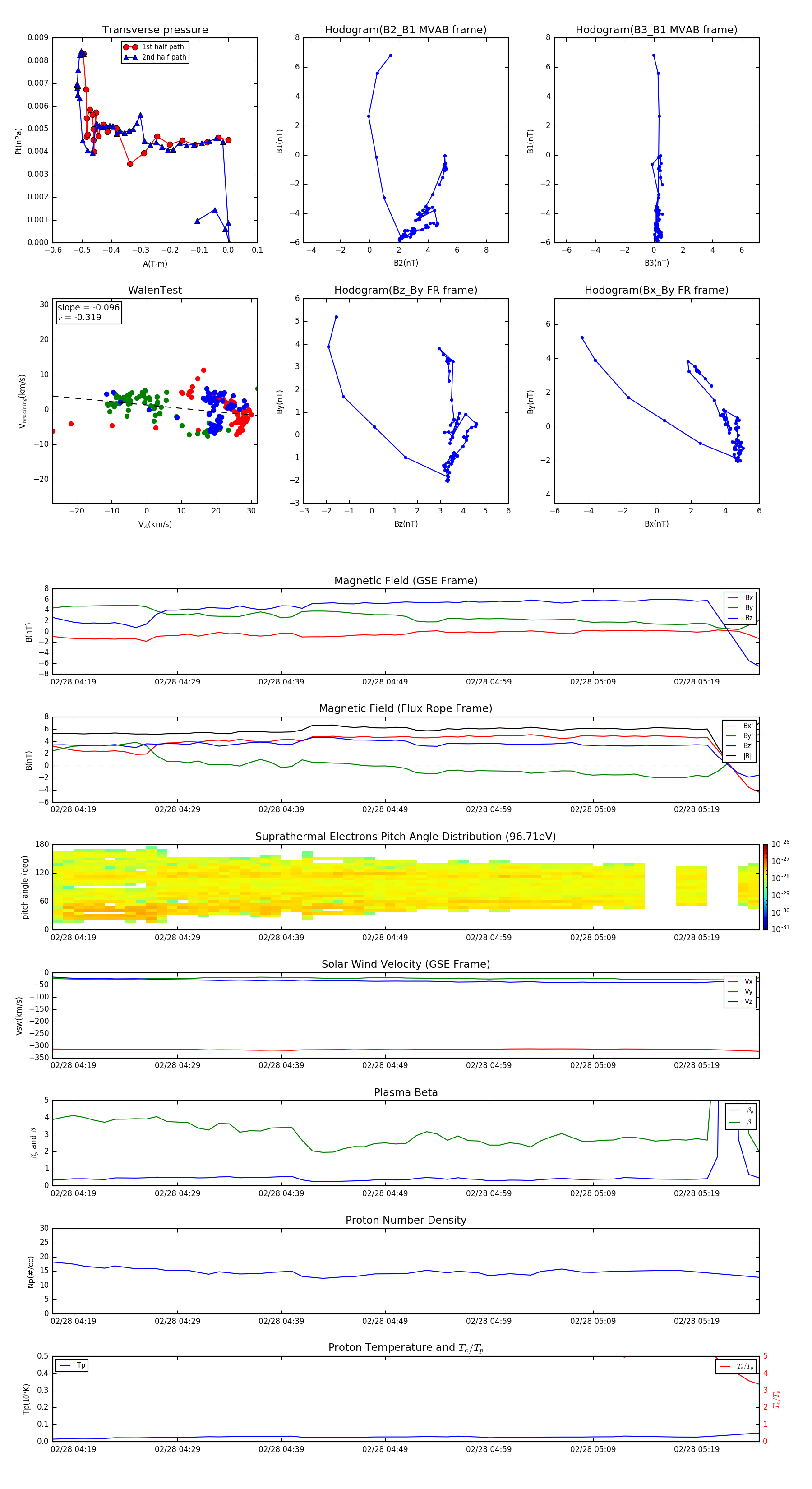Click the Te/Tp legend entry in temperature plot
Screen dimensions: 812x1489
point(736,1367)
